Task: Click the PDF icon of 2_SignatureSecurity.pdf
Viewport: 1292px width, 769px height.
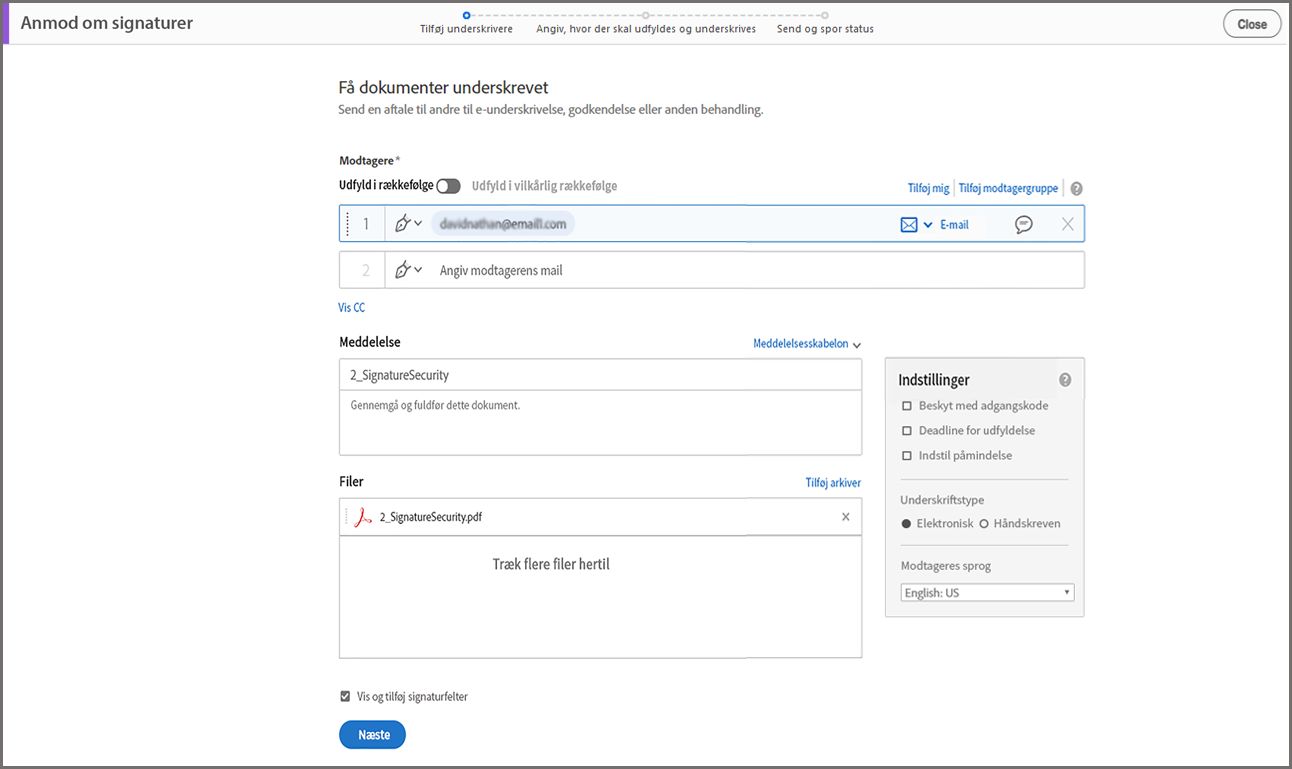Action: pos(364,517)
